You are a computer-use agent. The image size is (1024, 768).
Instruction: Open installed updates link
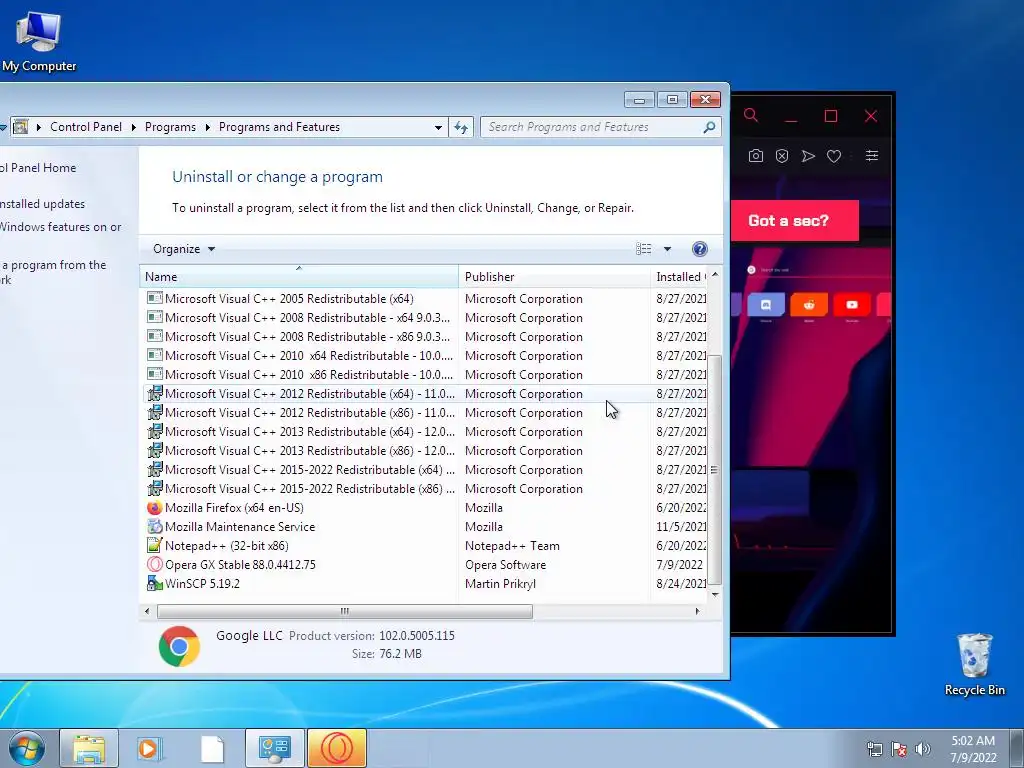42,204
